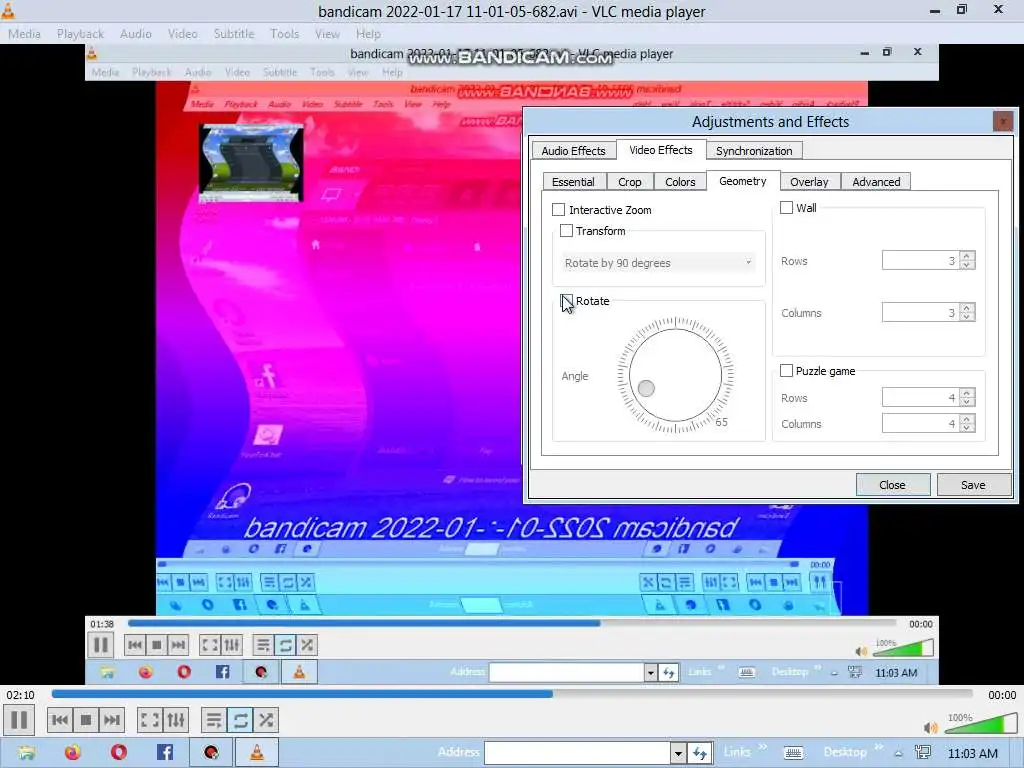1024x768 pixels.
Task: Stop playback in the outer VLC controls
Action: (86, 720)
